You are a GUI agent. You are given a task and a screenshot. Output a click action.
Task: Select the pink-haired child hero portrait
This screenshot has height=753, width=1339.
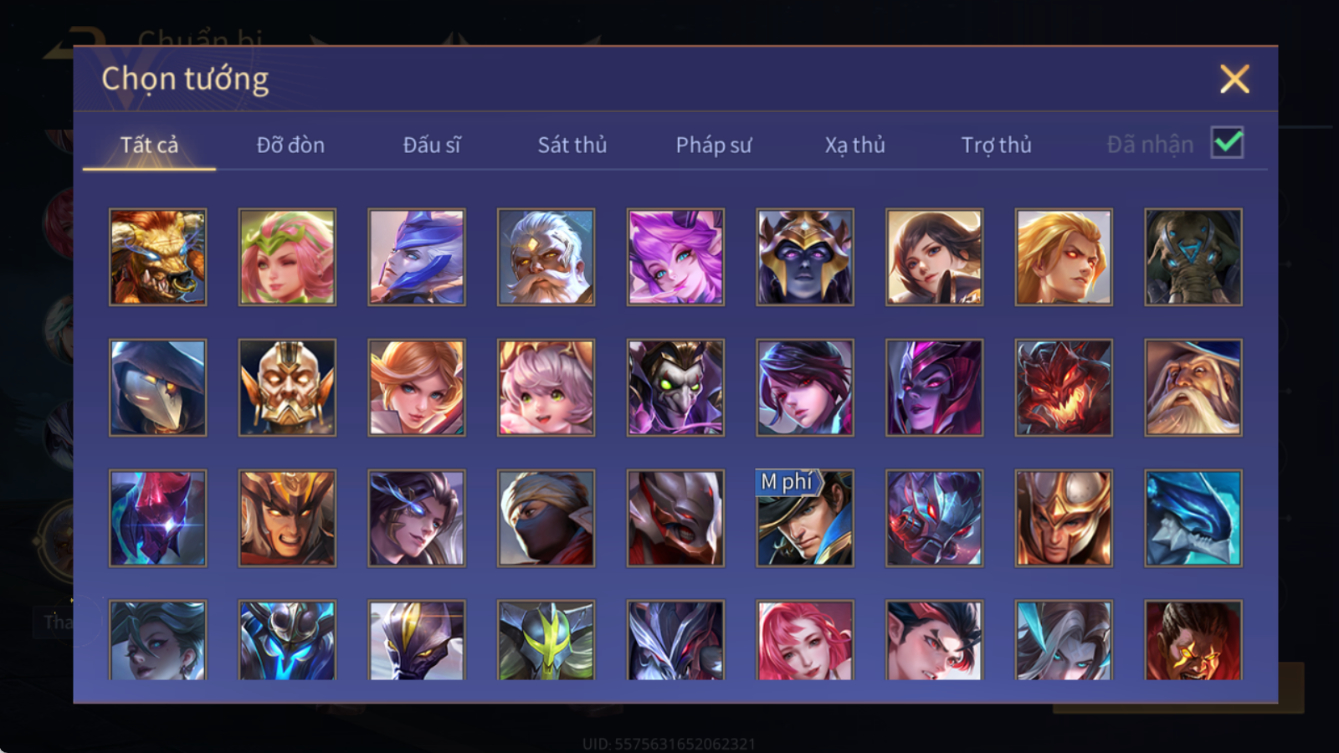pyautogui.click(x=546, y=388)
